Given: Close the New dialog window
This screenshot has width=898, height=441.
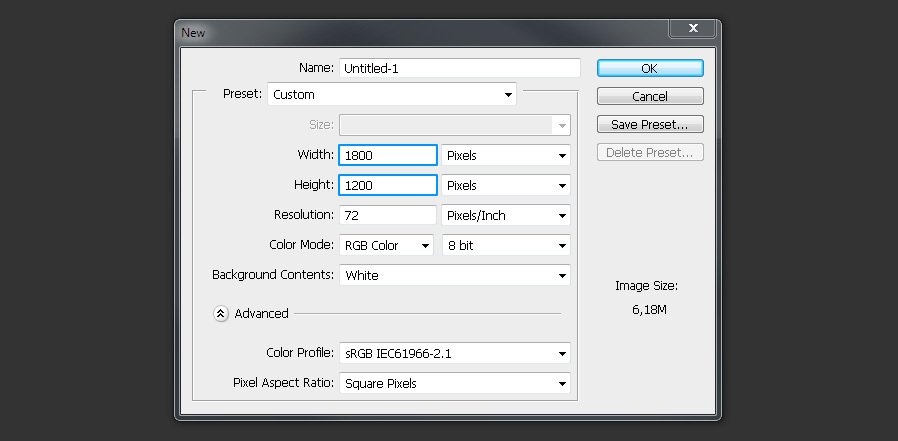Looking at the screenshot, I should click(693, 28).
